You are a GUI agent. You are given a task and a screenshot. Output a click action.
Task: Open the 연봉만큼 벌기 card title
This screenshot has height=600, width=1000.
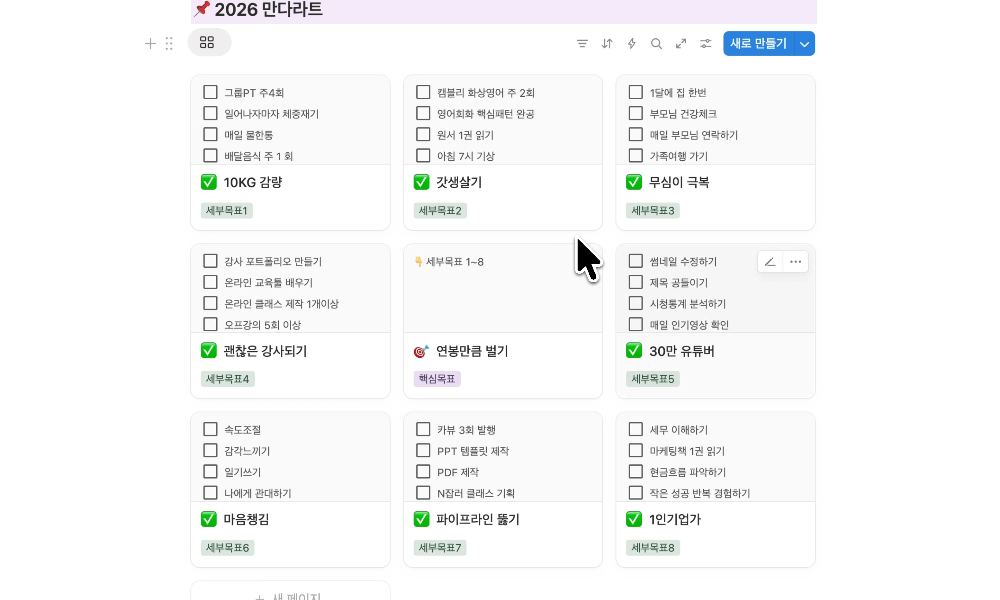tap(472, 351)
